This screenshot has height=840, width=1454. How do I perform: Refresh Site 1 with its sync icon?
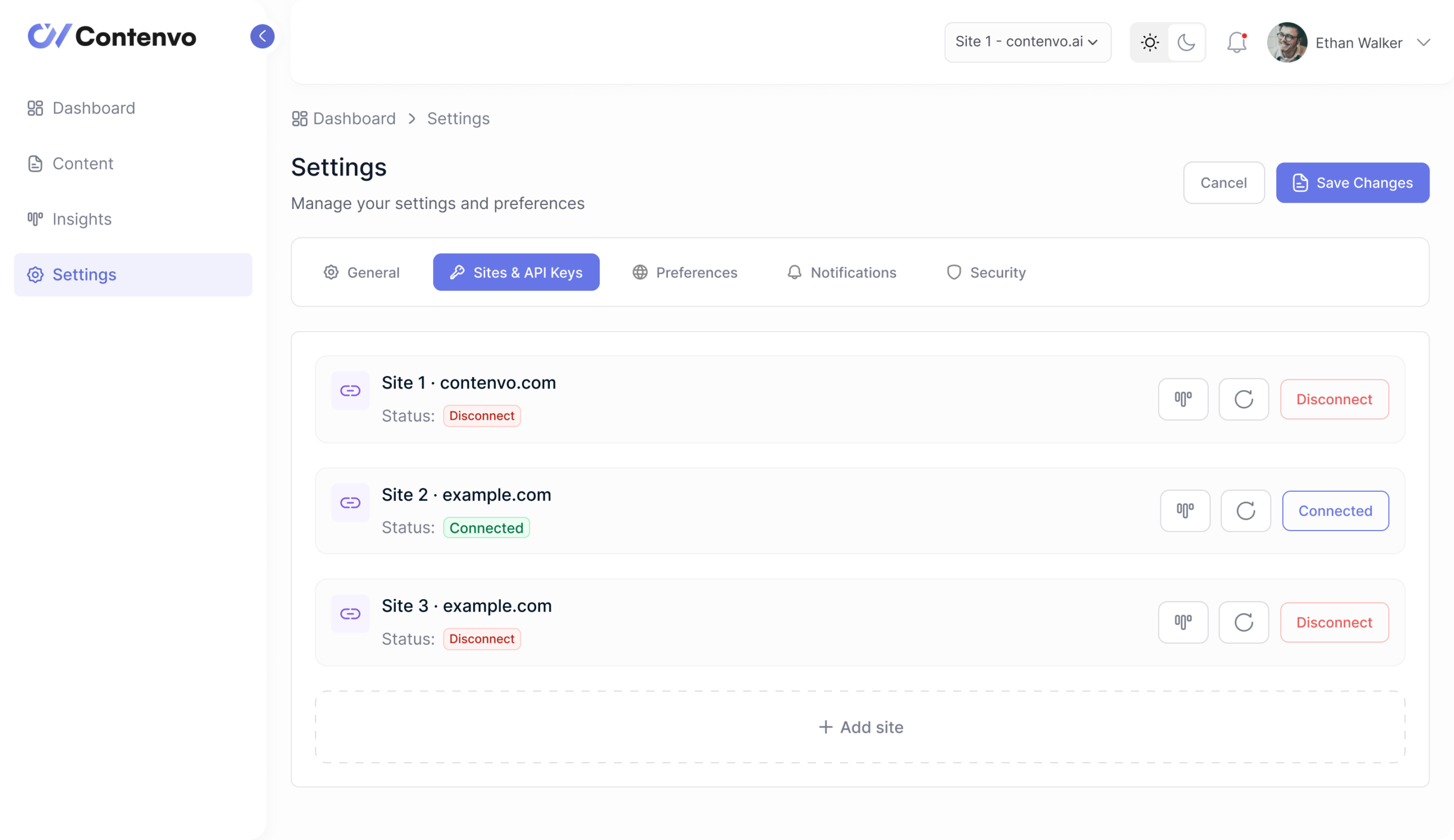pos(1243,399)
